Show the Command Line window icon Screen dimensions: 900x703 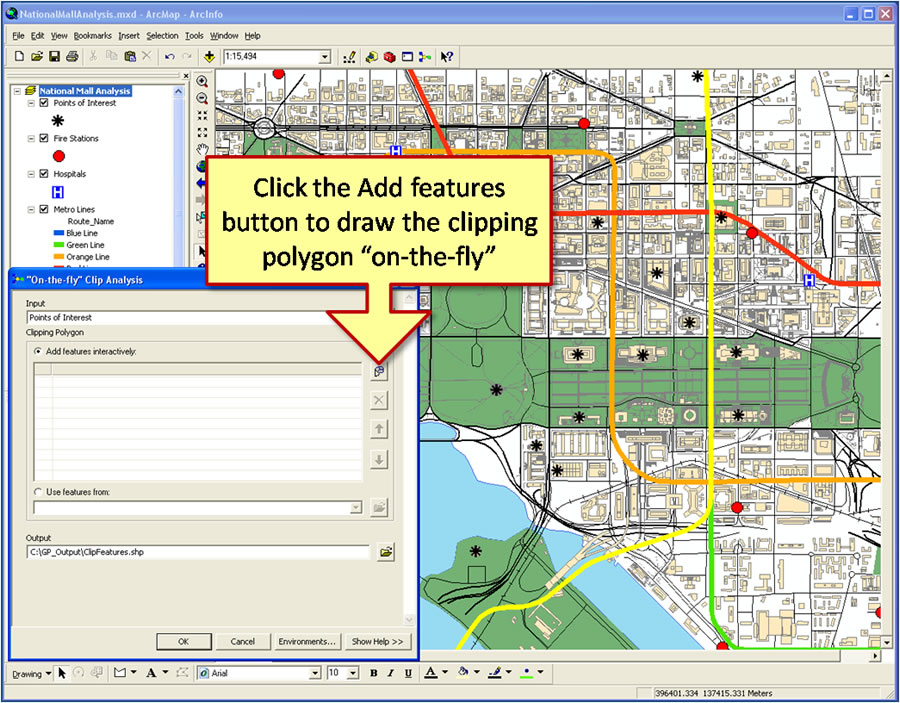tap(407, 56)
